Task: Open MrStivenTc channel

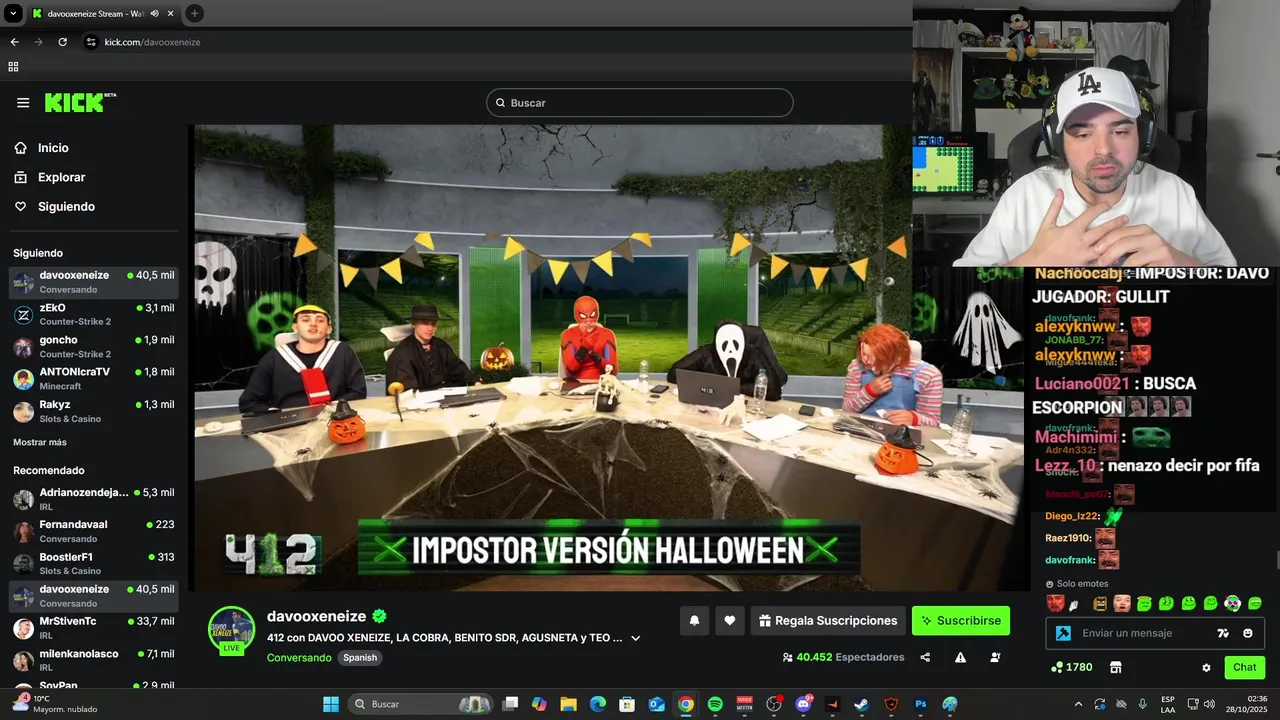Action: tap(94, 628)
